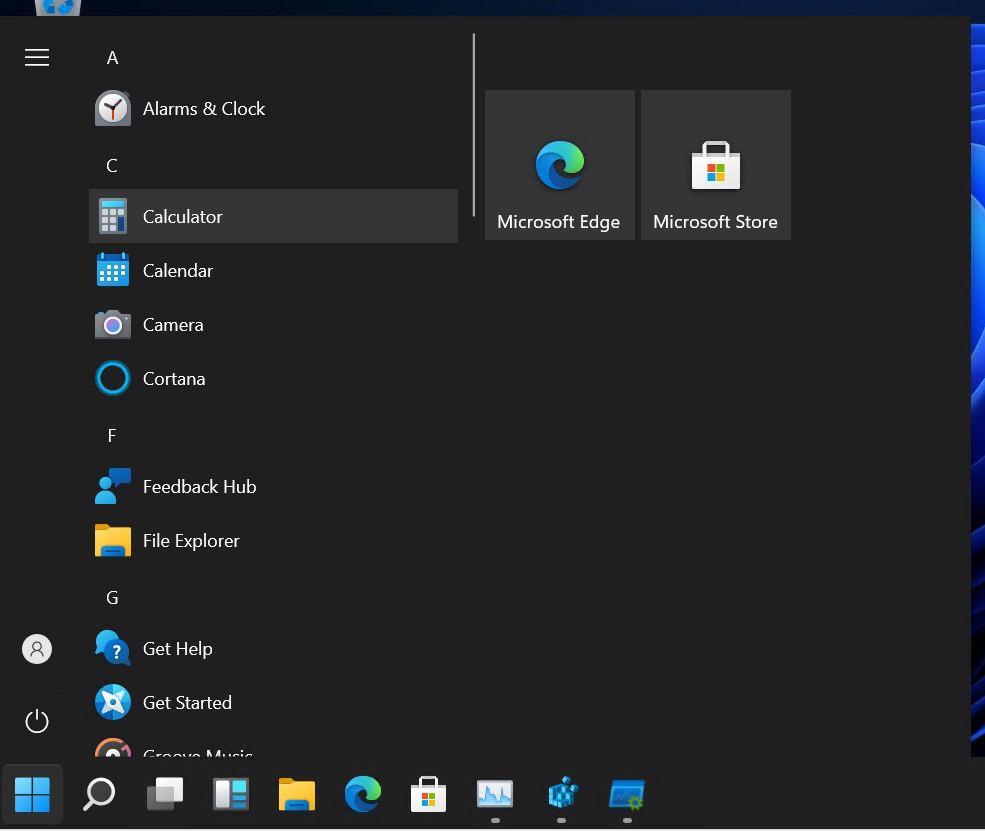Screen dimensions: 985x831
Task: Open Widgets from the taskbar
Action: (231, 794)
